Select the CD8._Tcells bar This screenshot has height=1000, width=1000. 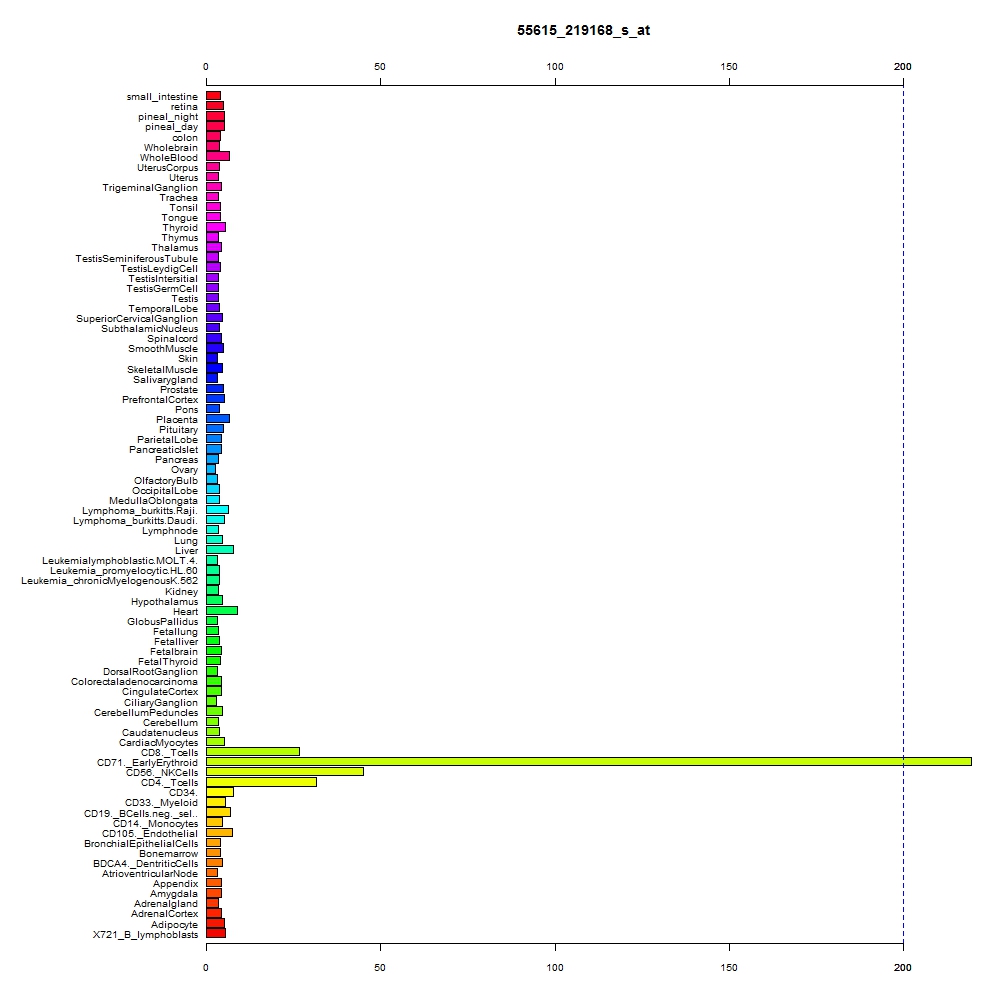click(253, 751)
